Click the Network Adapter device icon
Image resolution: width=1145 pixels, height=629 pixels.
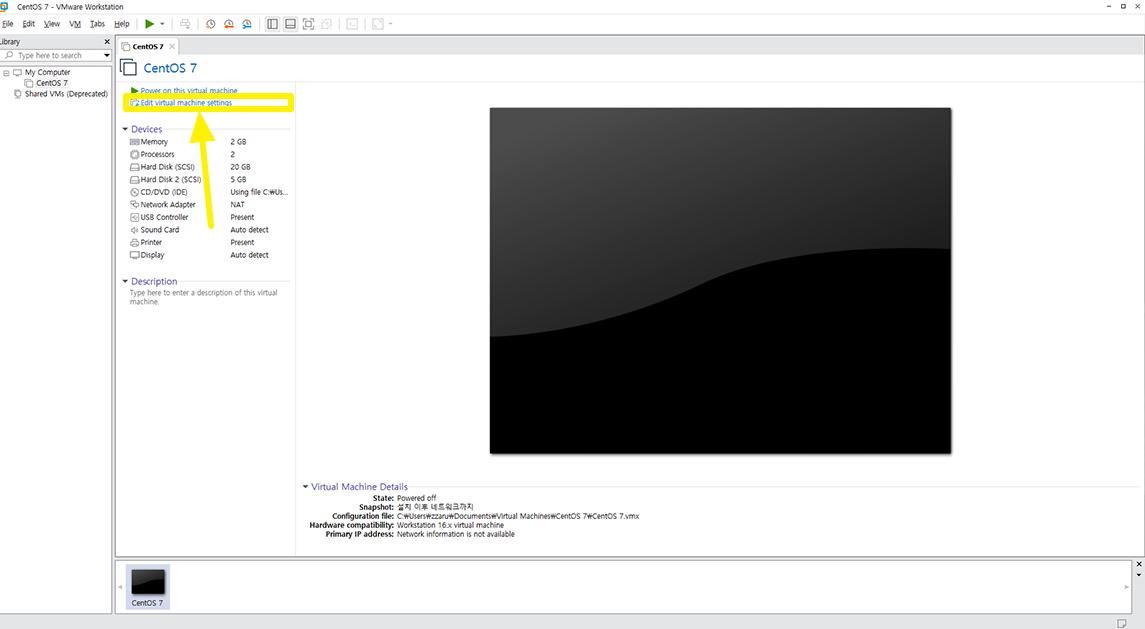134,205
